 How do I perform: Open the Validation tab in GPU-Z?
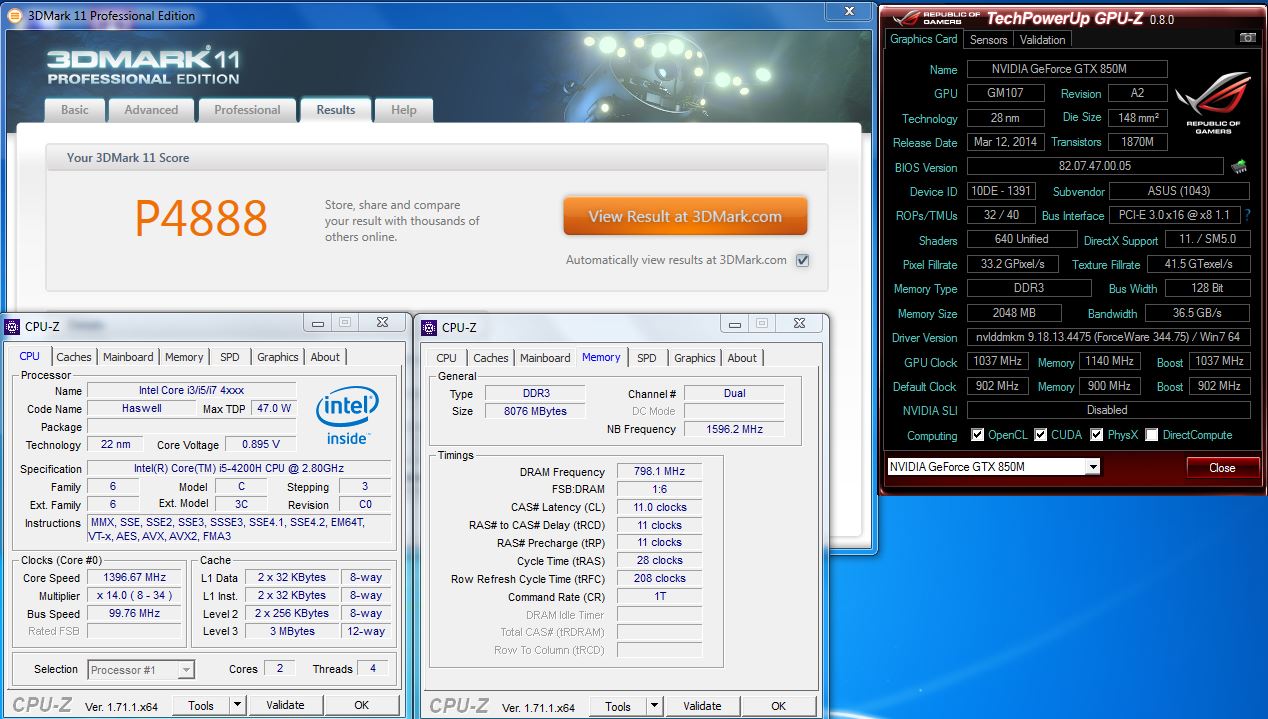tap(1043, 40)
